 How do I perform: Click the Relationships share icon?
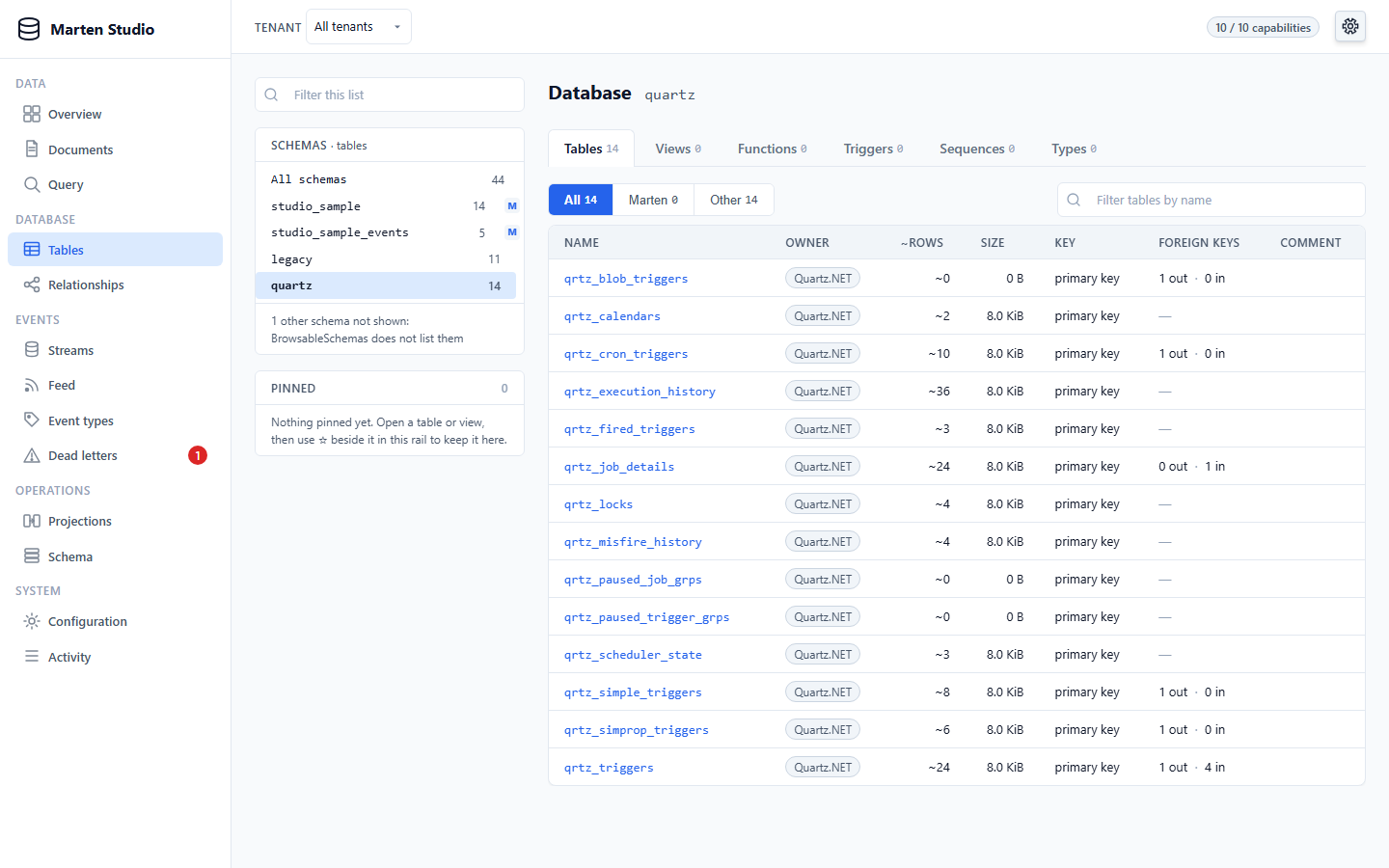point(32,285)
